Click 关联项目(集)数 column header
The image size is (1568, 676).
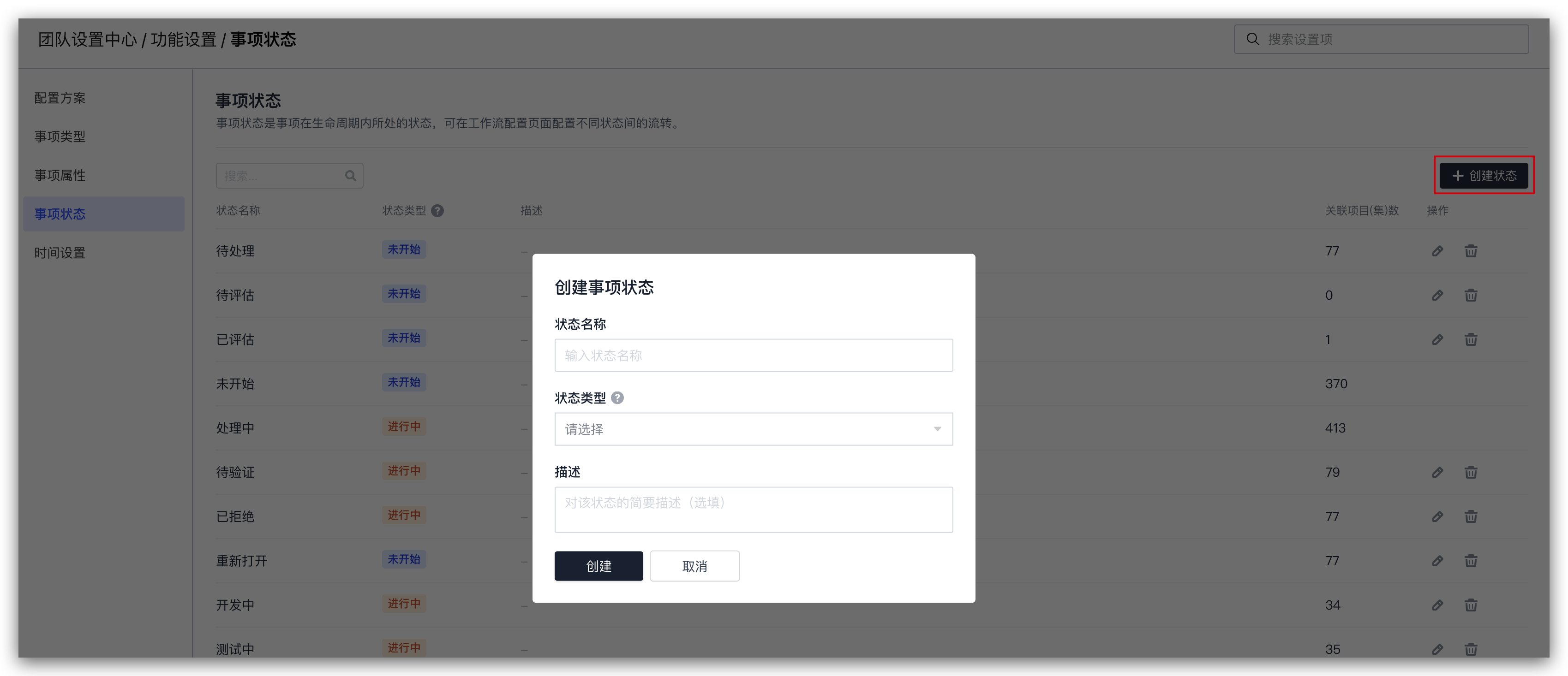(1362, 211)
